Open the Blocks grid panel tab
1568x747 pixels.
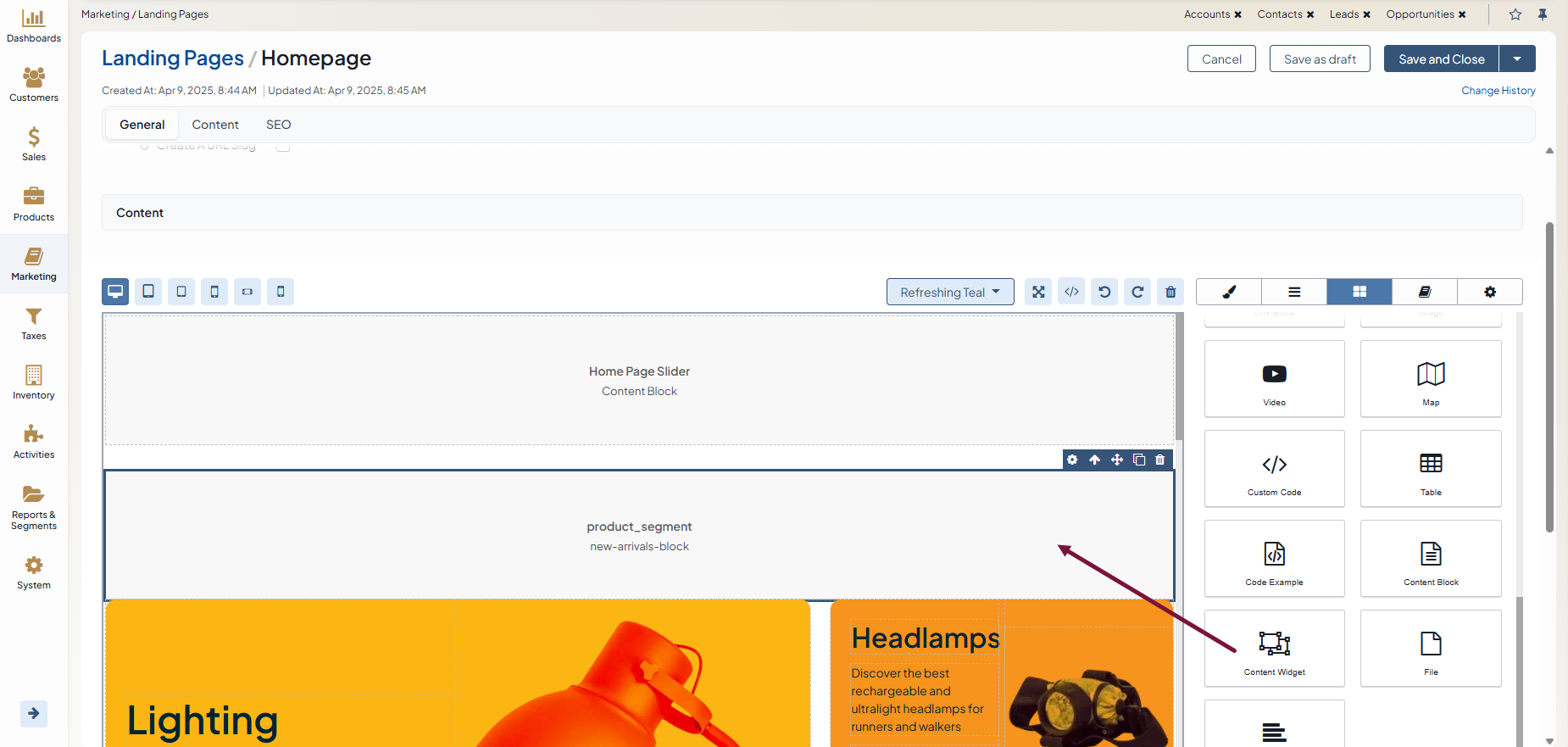pyautogui.click(x=1359, y=292)
